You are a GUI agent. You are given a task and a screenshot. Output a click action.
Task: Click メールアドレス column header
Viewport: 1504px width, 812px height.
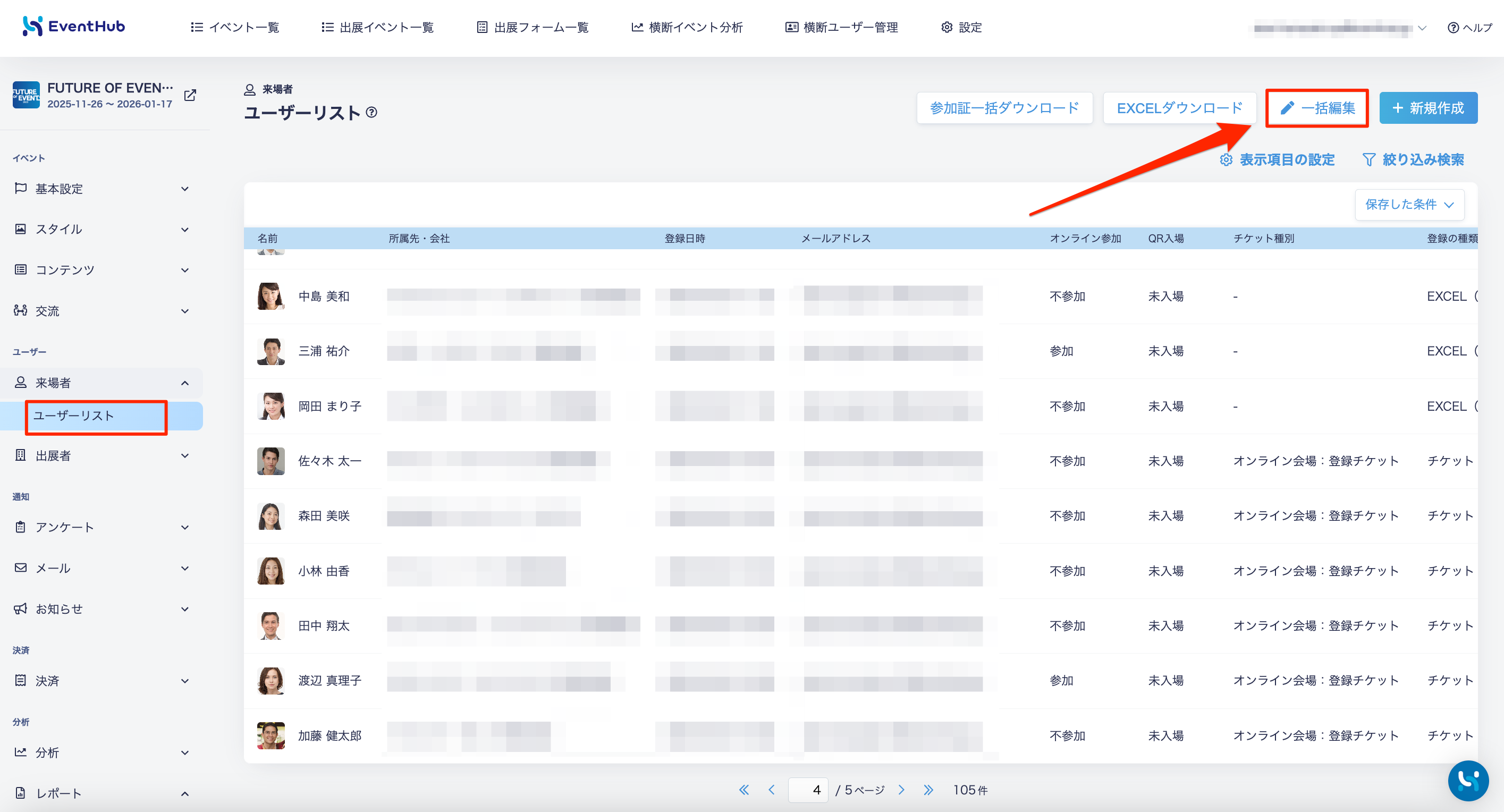coord(835,238)
